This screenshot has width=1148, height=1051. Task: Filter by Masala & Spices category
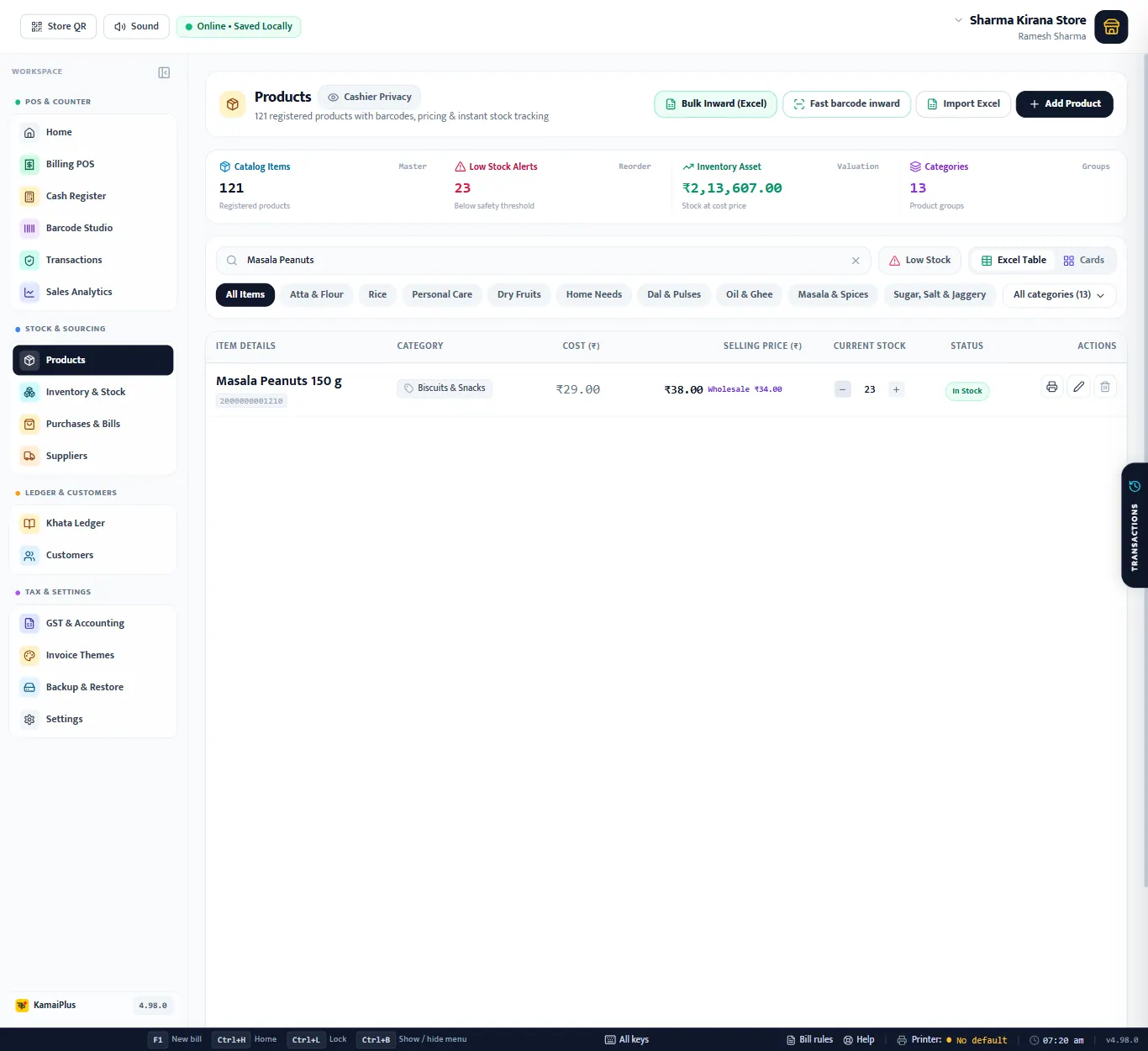coord(833,295)
